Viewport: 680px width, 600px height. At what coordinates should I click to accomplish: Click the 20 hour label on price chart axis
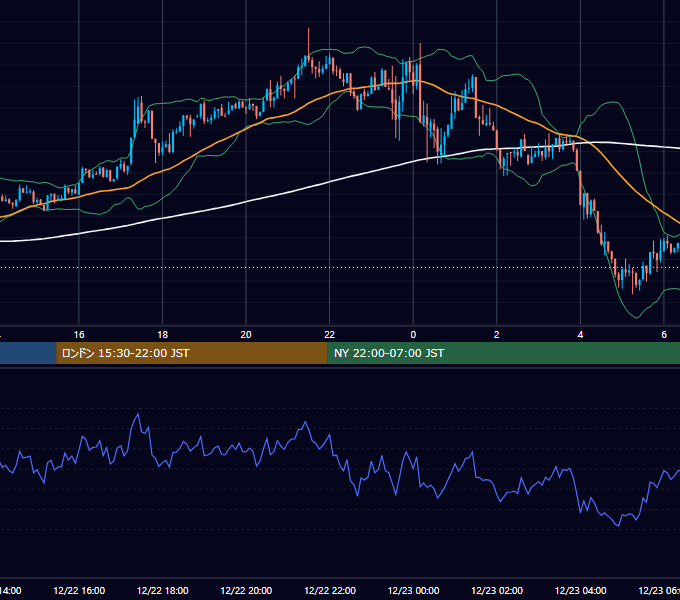tap(246, 335)
